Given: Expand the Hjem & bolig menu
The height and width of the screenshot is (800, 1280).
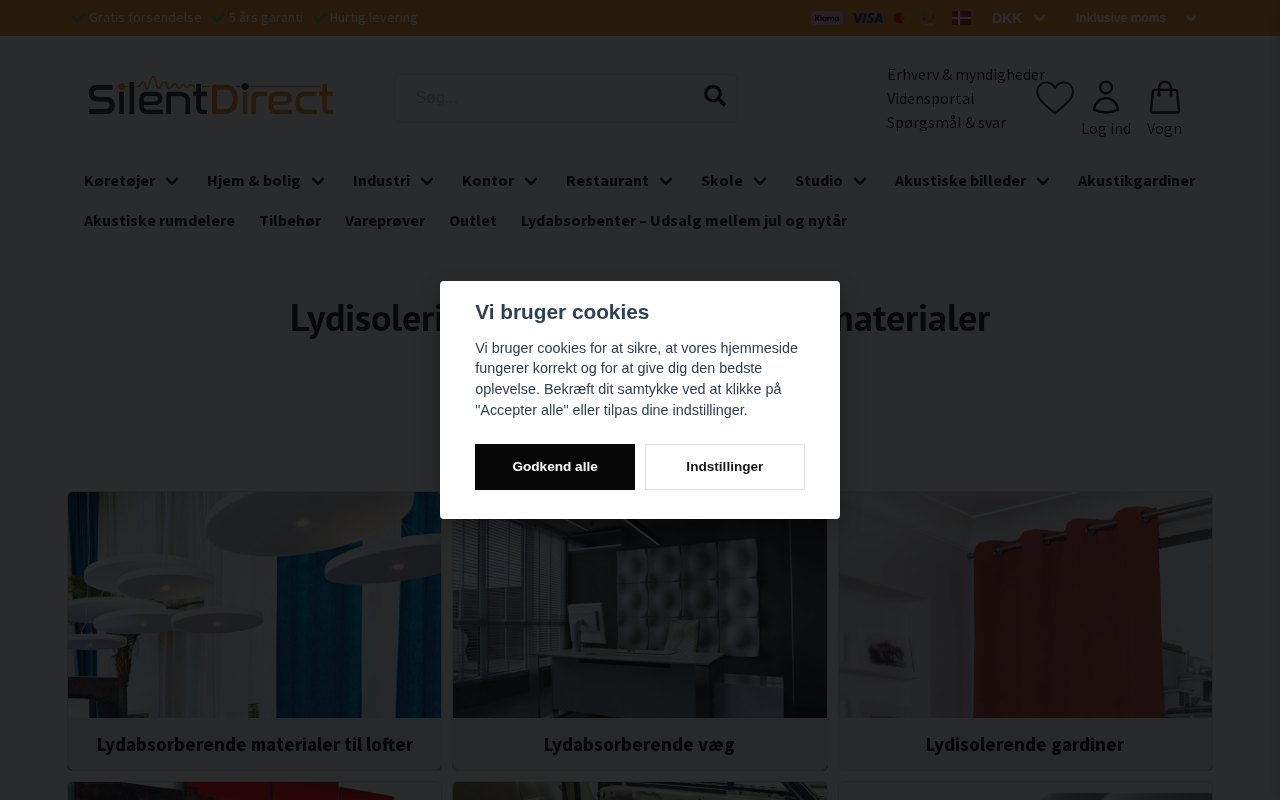Looking at the screenshot, I should (266, 180).
